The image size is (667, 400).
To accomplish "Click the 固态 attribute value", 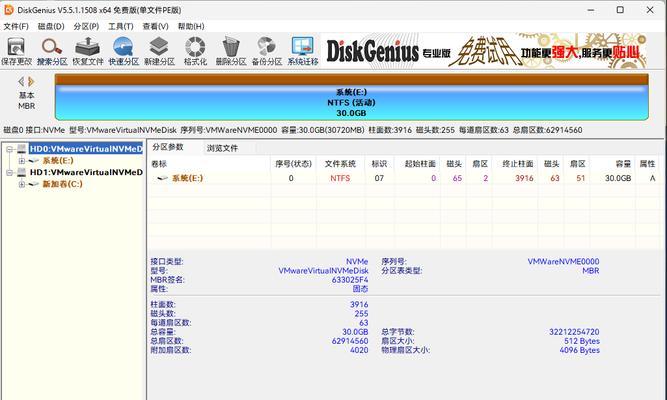I will pos(360,289).
